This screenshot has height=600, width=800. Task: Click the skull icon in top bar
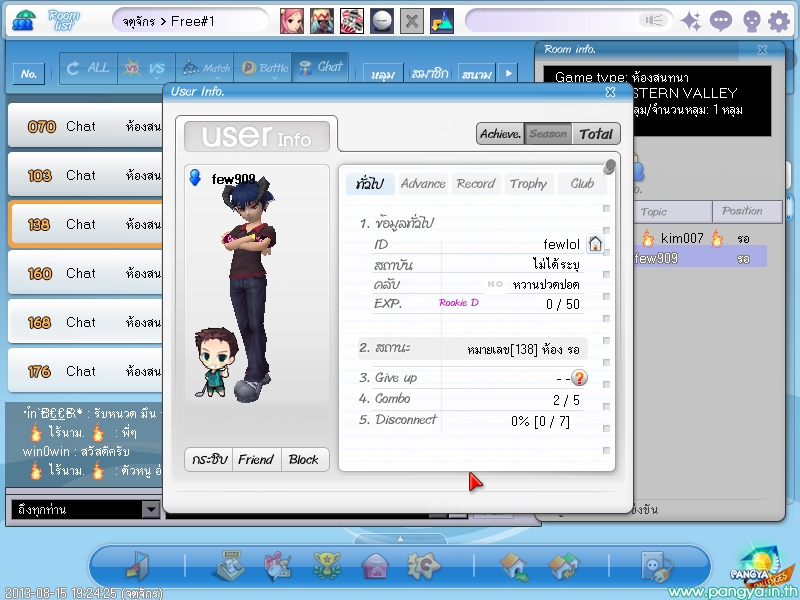pyautogui.click(x=752, y=21)
